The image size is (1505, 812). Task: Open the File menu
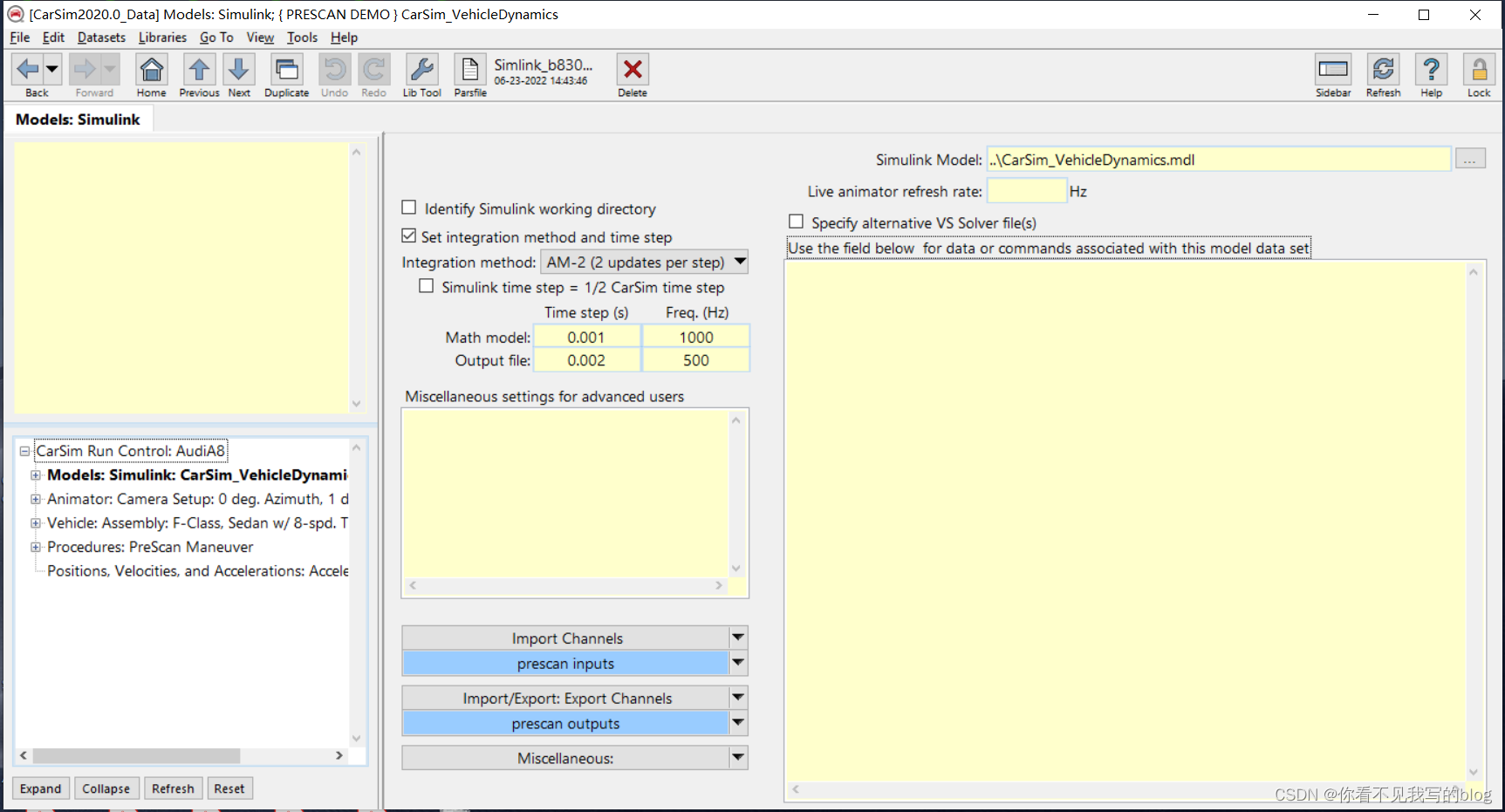pyautogui.click(x=19, y=38)
